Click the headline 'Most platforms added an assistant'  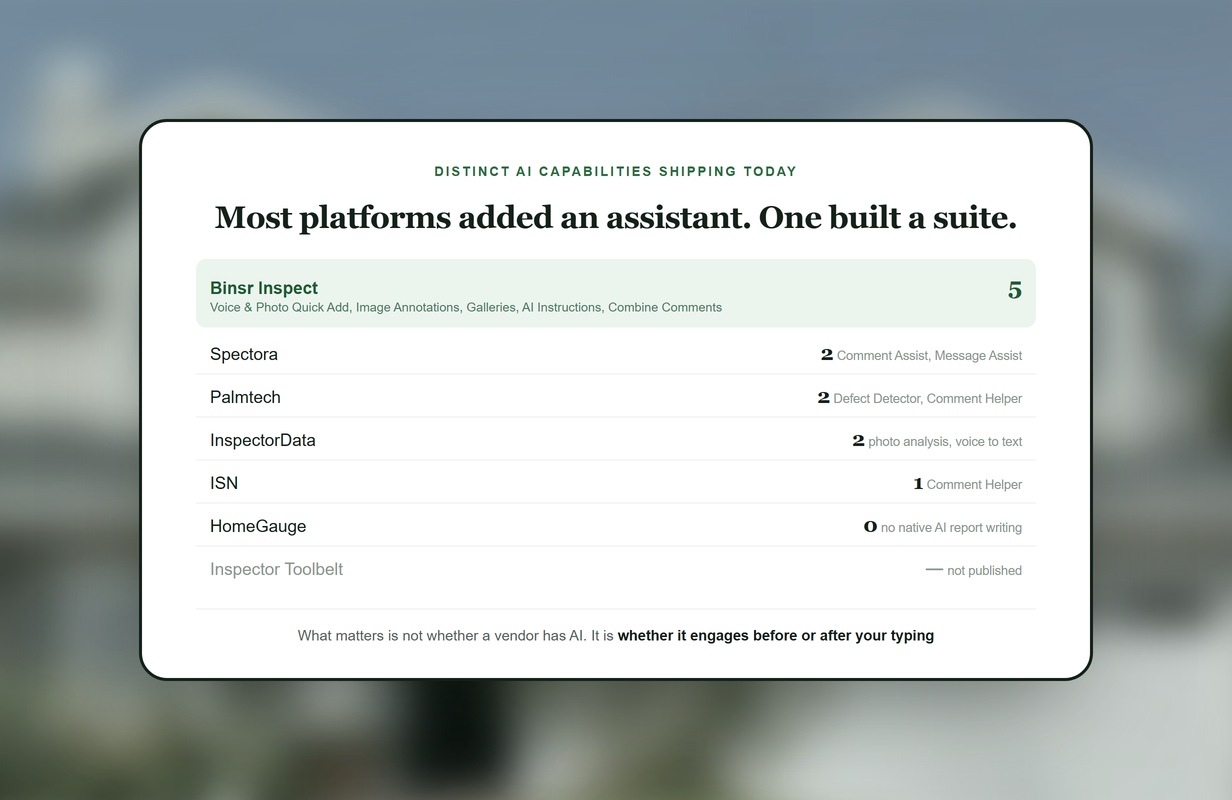click(x=482, y=217)
